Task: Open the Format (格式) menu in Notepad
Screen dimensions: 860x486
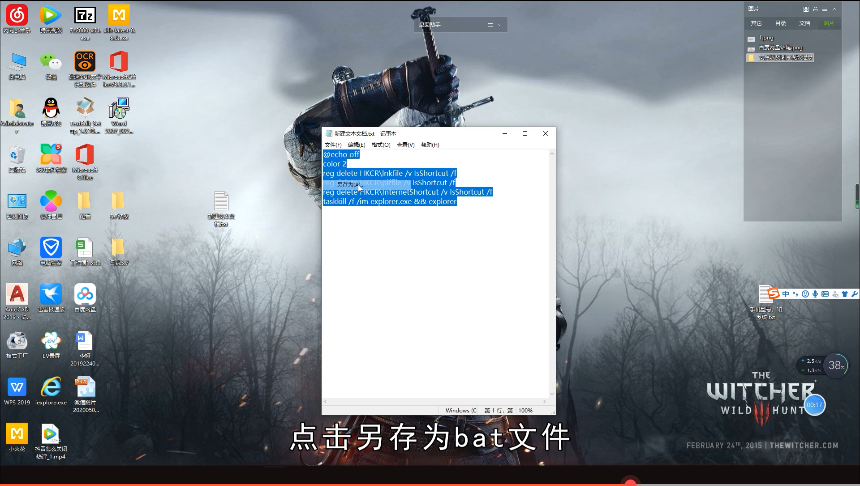Action: pos(381,145)
